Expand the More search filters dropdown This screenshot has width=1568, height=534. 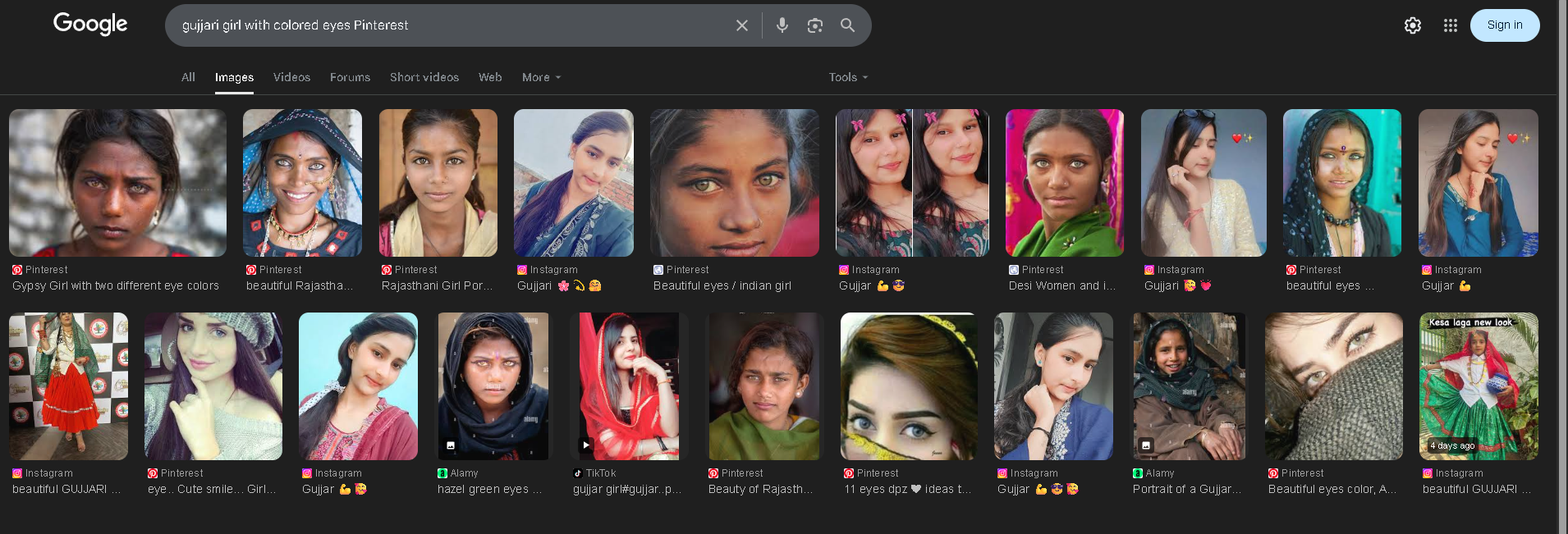[x=541, y=77]
